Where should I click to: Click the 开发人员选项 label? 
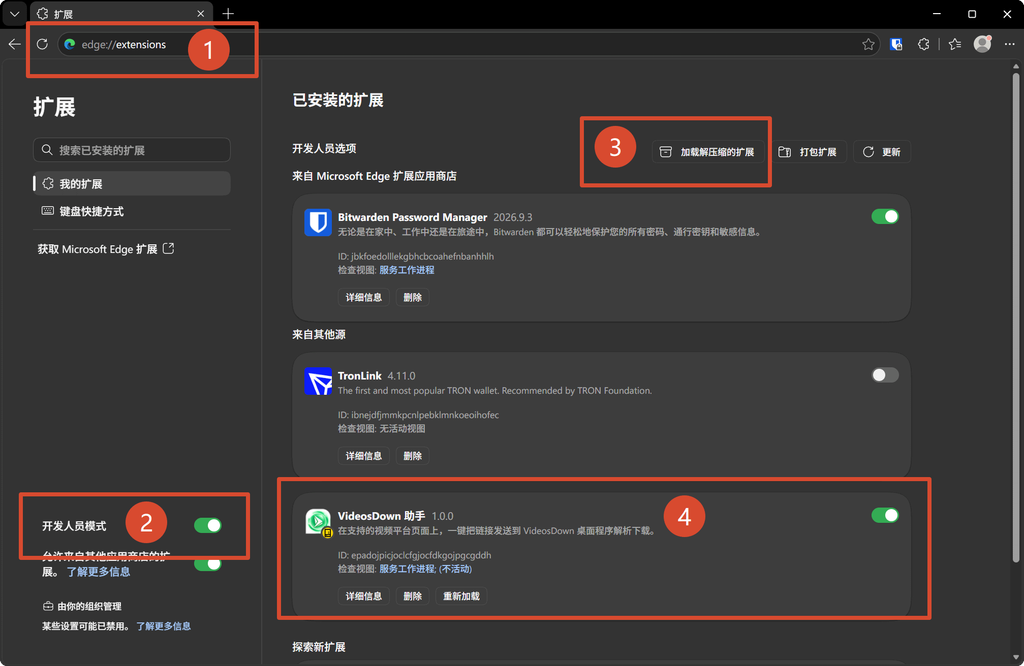[324, 149]
